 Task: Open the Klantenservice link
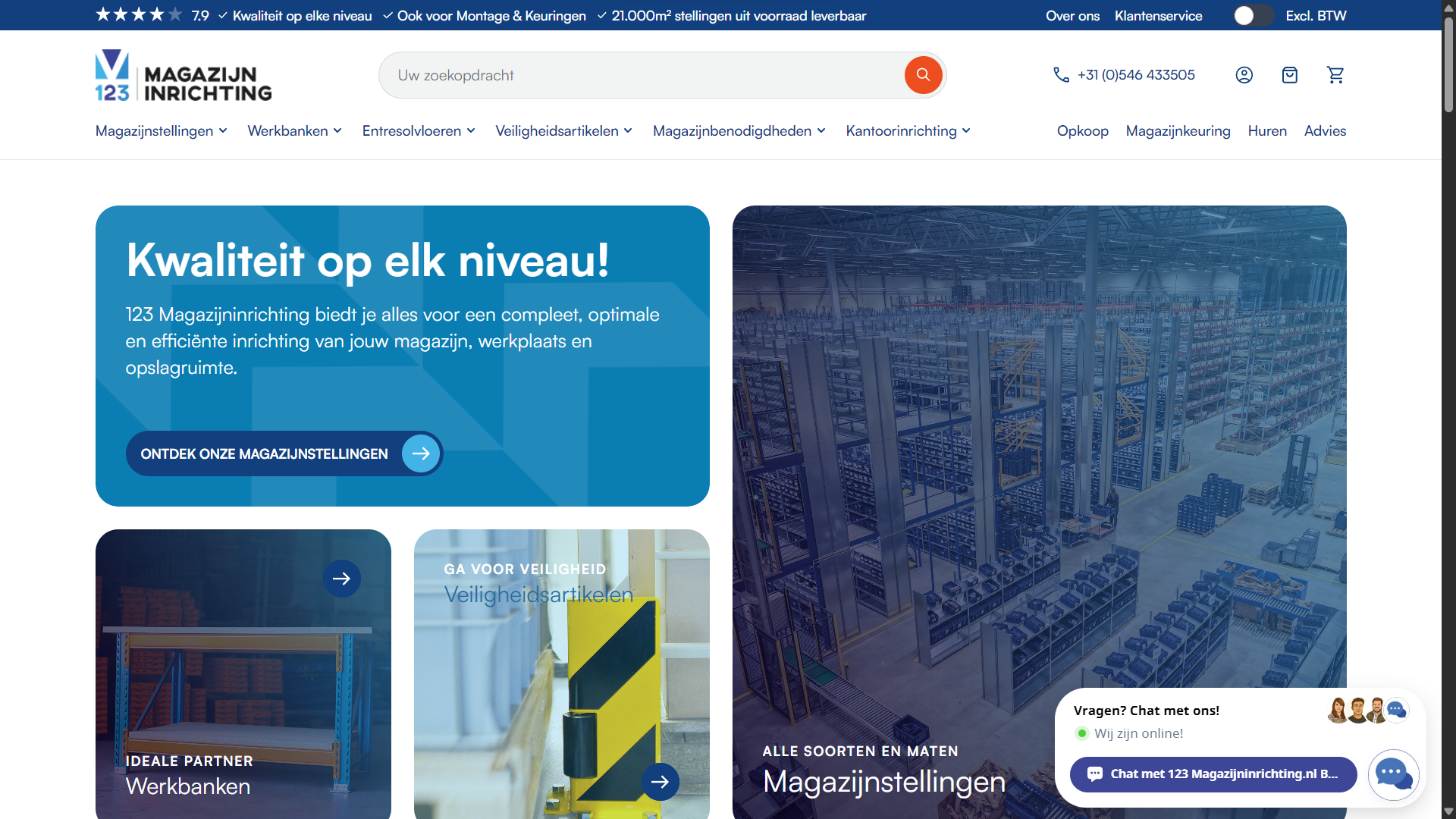[1158, 16]
